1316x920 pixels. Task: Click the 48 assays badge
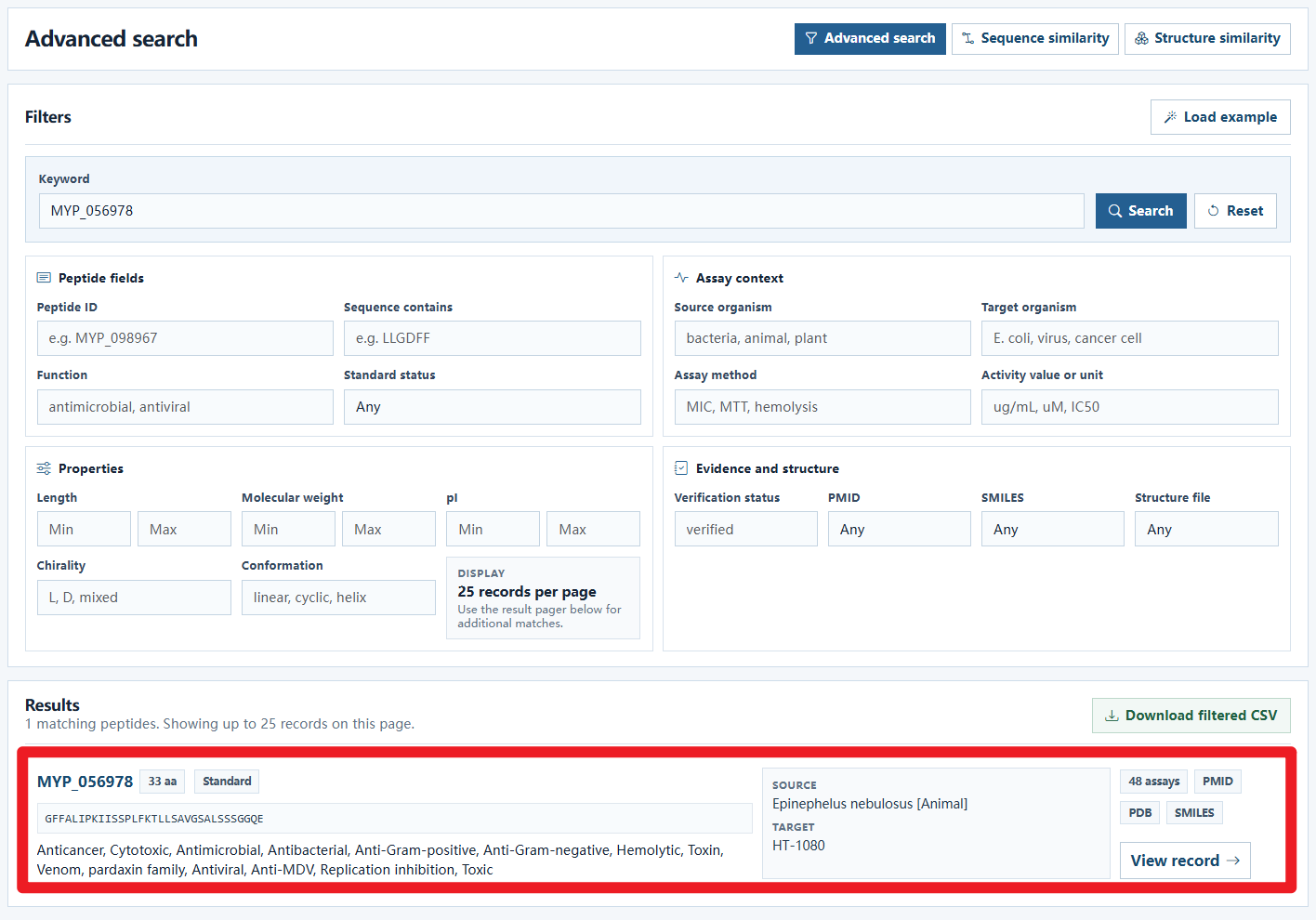coord(1153,782)
